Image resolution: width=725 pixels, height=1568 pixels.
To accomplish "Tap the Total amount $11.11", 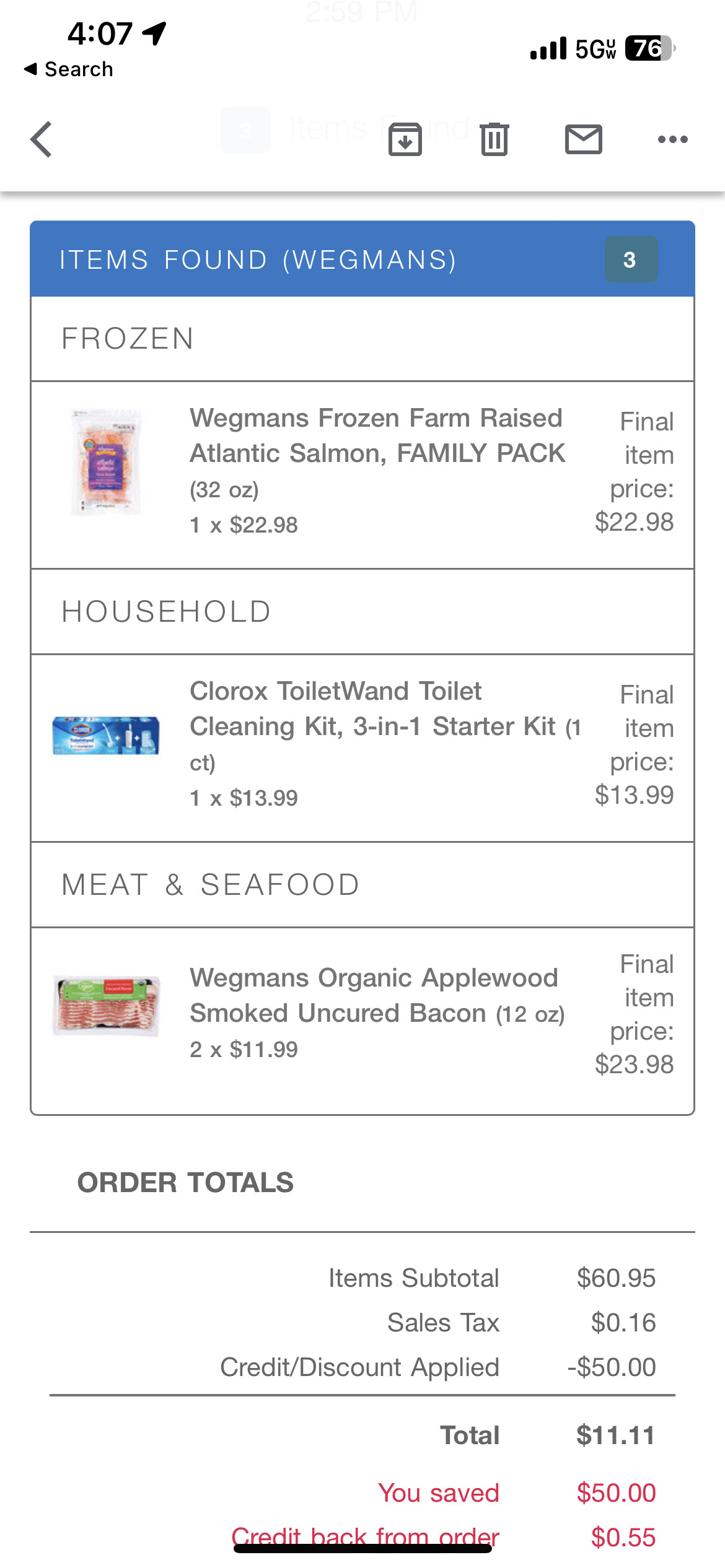I will 615,1435.
